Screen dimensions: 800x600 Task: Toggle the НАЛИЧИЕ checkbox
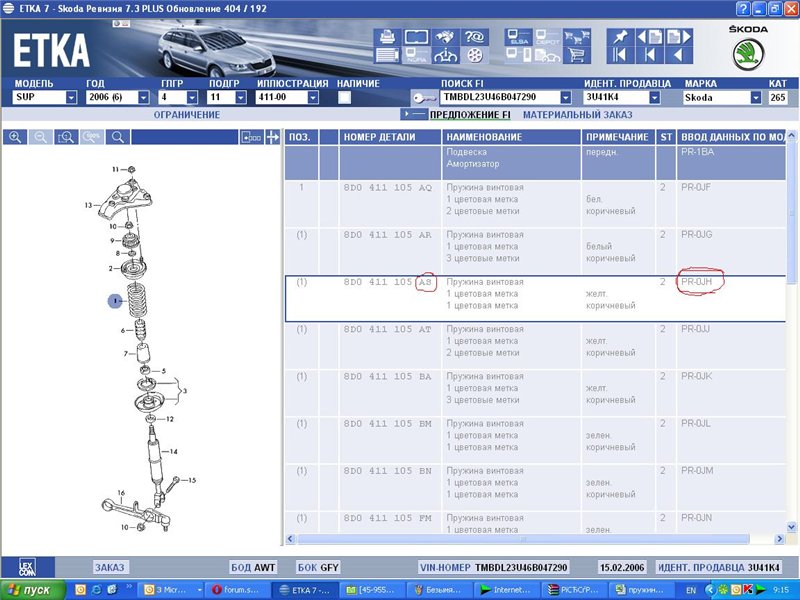click(x=344, y=97)
